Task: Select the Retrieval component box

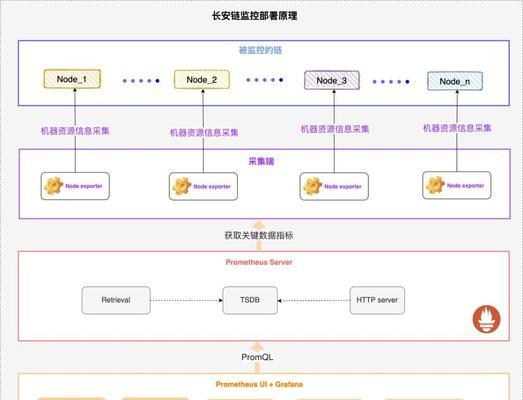Action: click(x=116, y=300)
